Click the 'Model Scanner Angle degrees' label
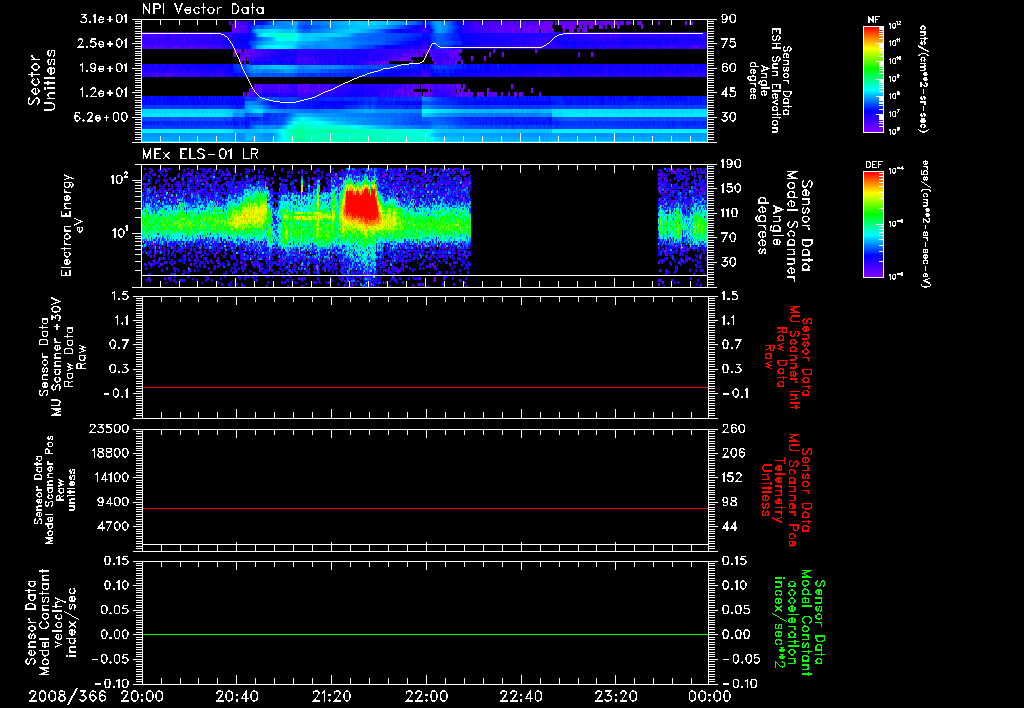This screenshot has width=1024, height=708. [x=784, y=226]
